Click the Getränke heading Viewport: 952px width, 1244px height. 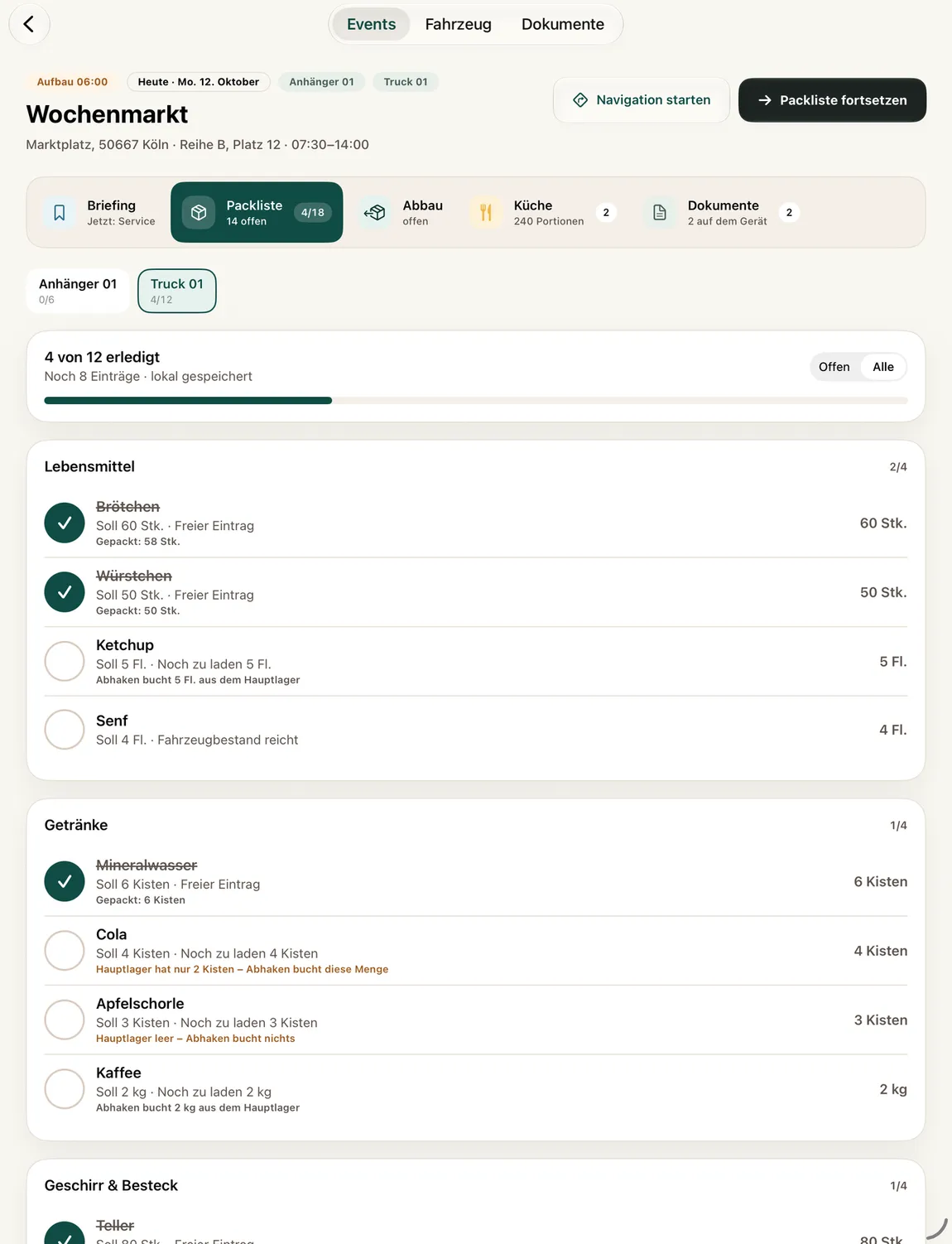tap(76, 825)
